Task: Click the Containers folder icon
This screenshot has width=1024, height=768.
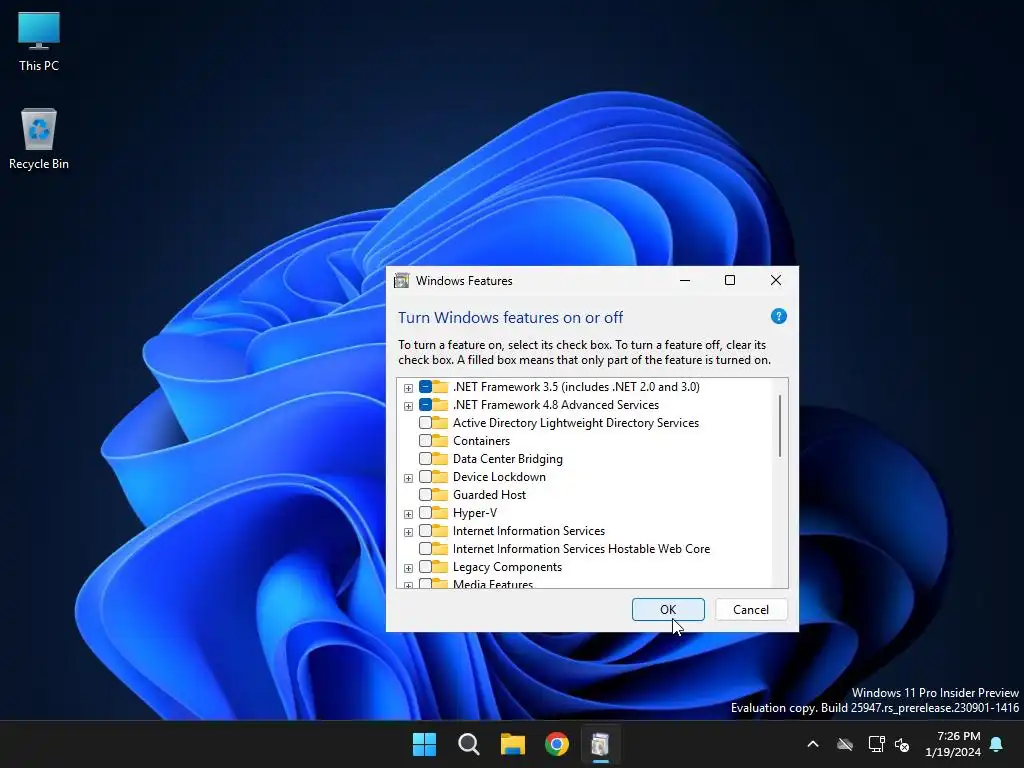Action: click(440, 441)
